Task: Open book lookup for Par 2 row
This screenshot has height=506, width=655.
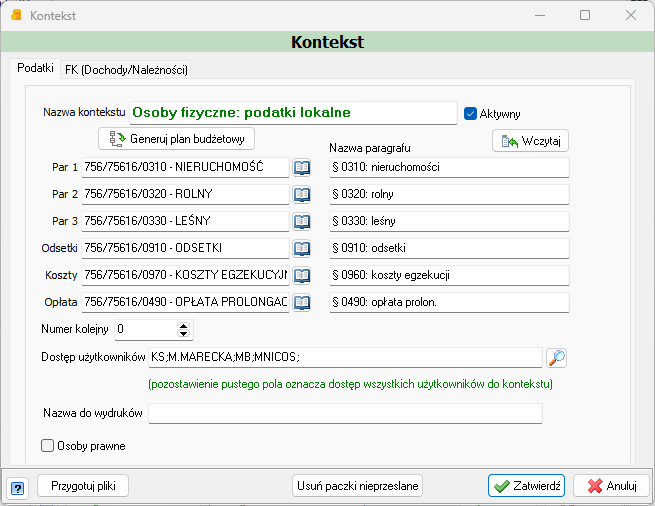Action: 301,195
